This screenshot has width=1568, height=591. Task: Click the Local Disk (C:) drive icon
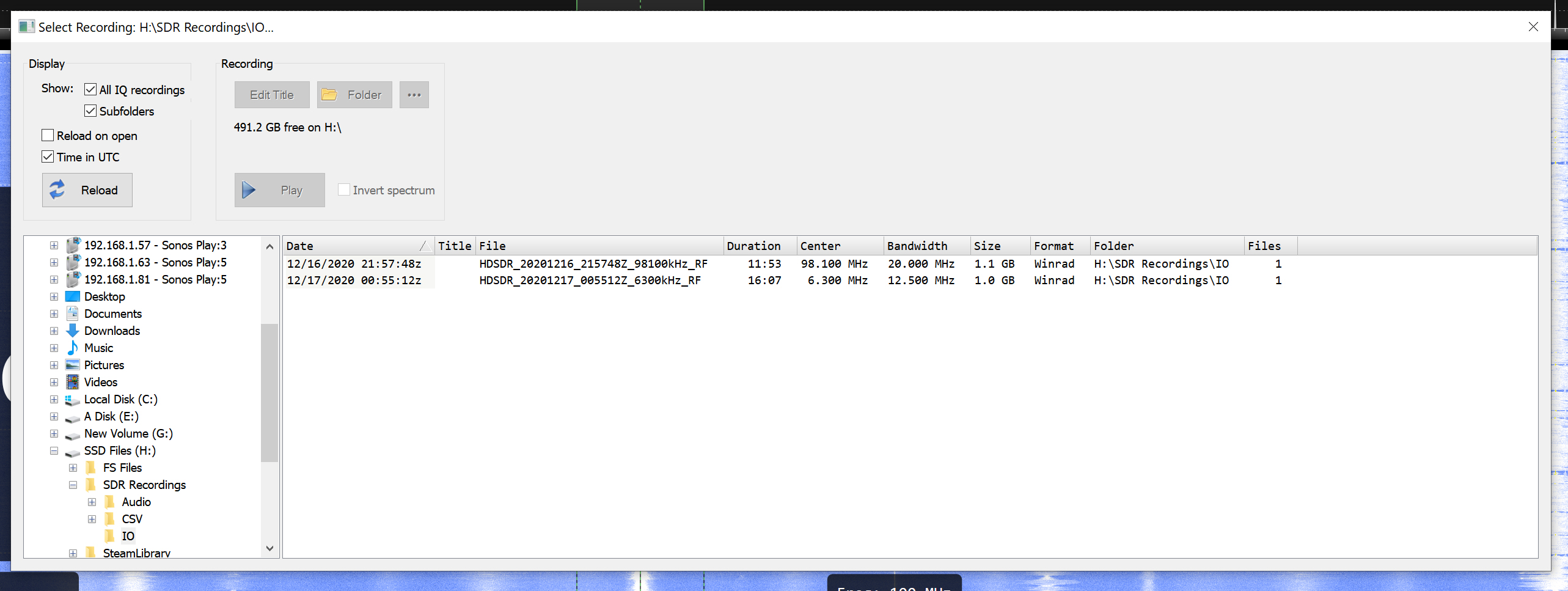pos(72,400)
